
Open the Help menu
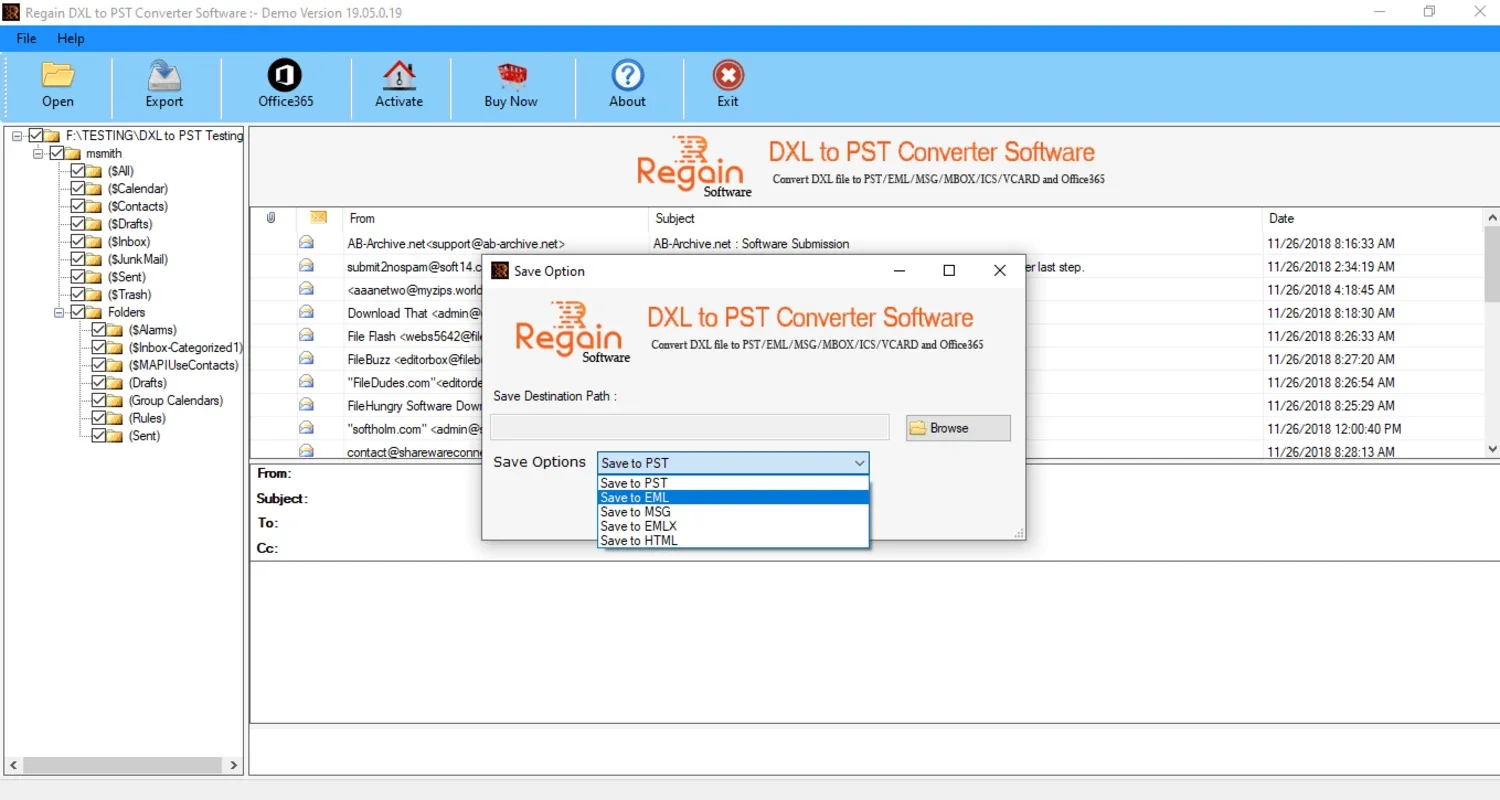click(71, 38)
